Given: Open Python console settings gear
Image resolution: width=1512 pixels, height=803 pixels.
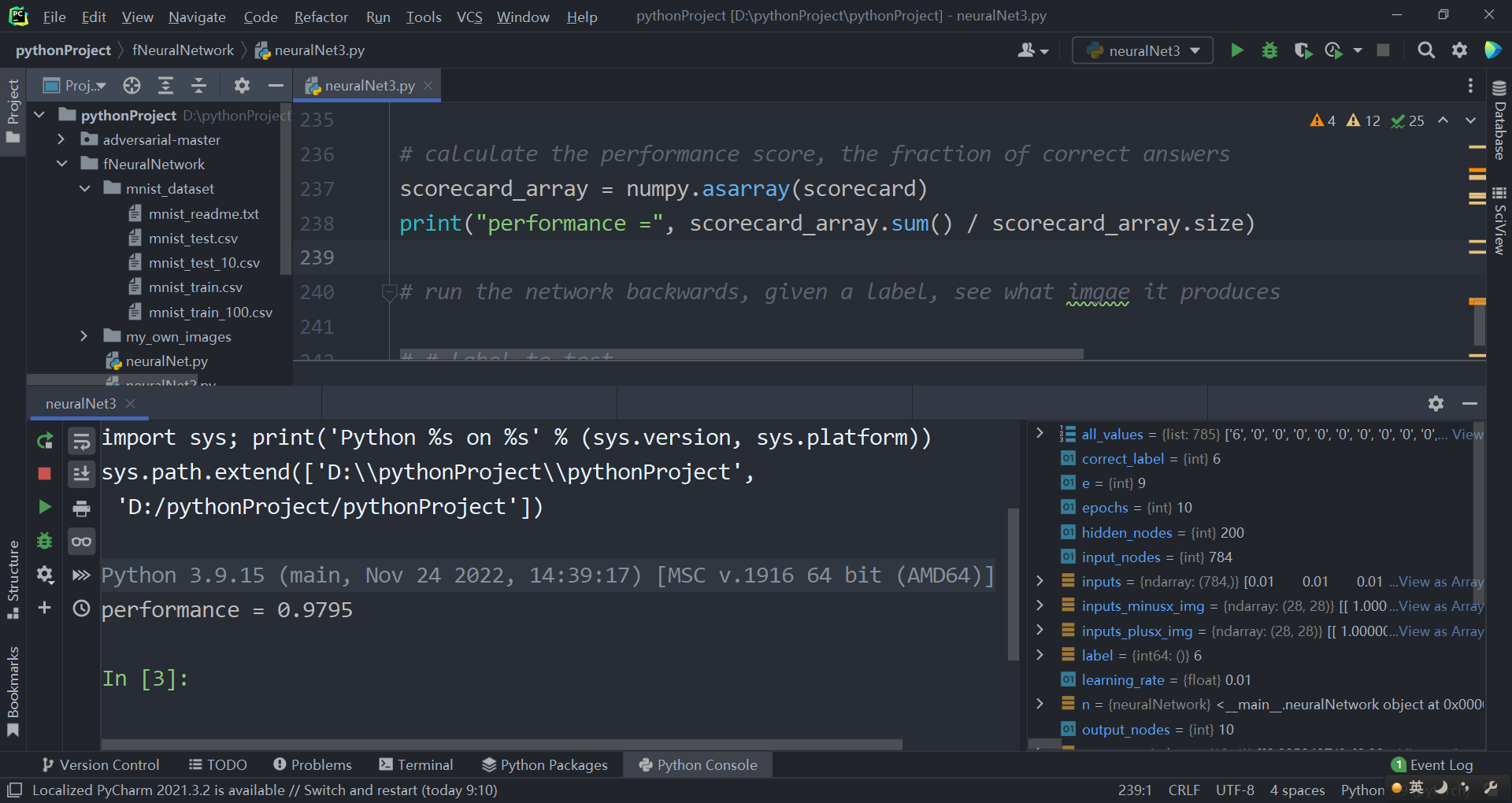Looking at the screenshot, I should click(x=45, y=575).
